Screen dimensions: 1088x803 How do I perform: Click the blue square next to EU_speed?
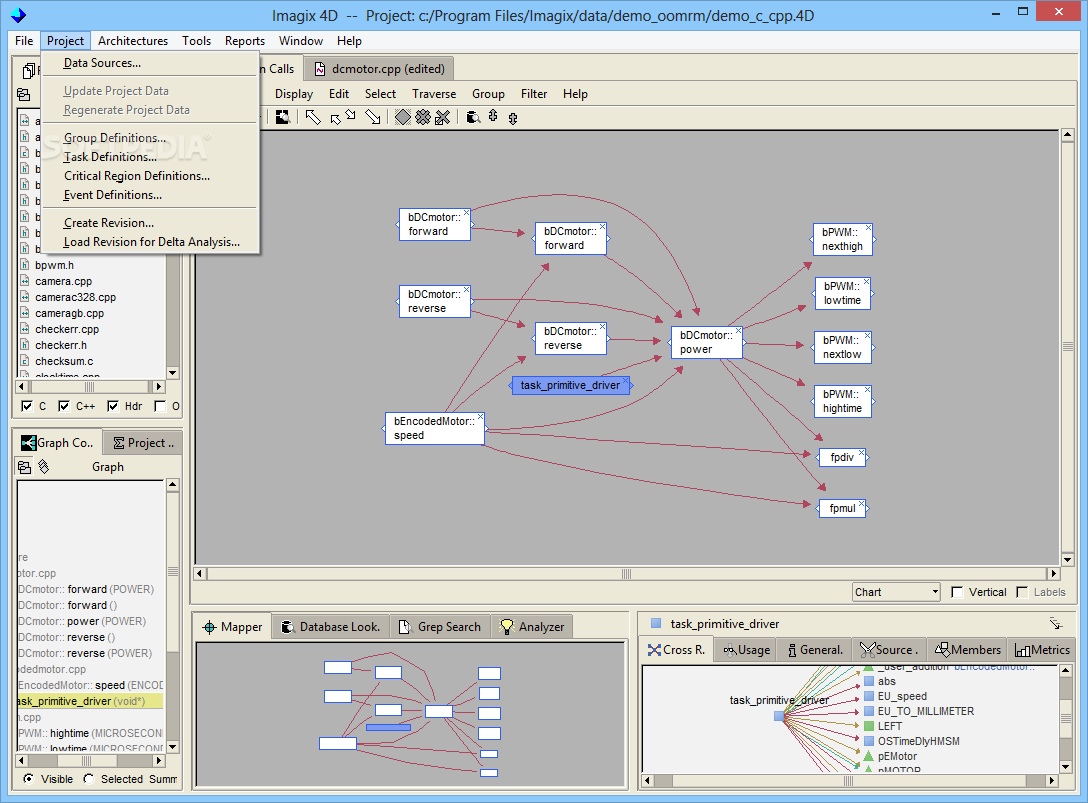869,696
